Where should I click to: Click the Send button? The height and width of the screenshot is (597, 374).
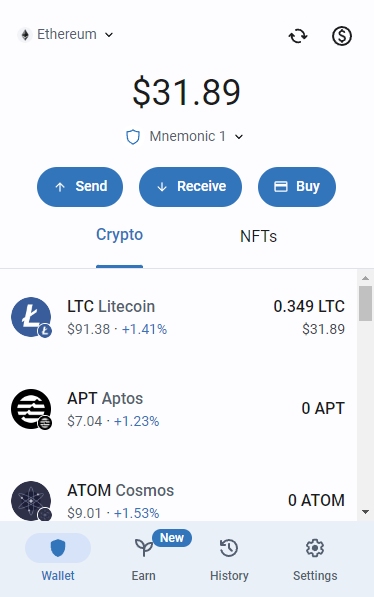pyautogui.click(x=80, y=187)
